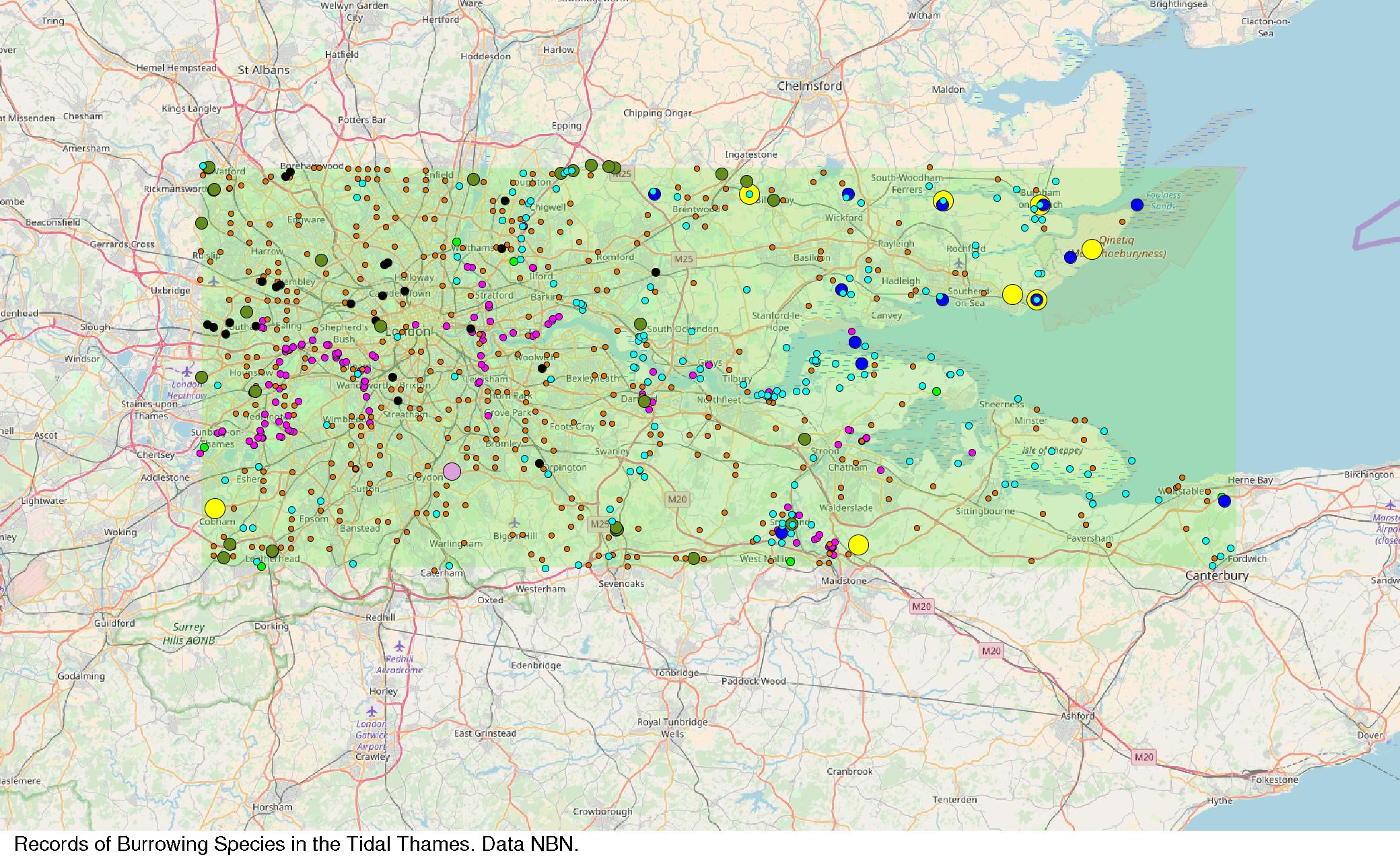Select the Manston Airport plane icon

[1391, 505]
